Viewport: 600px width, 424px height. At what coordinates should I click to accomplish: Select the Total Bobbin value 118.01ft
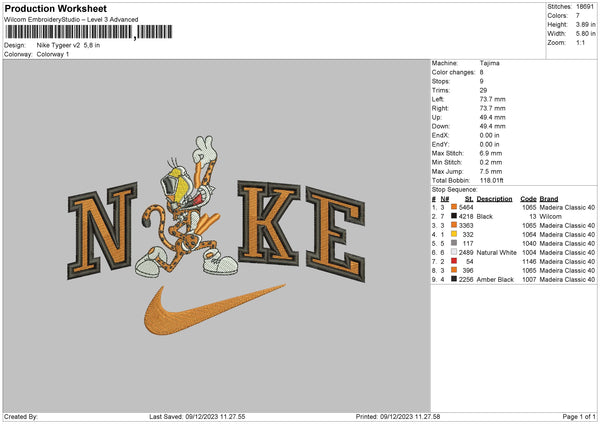click(x=492, y=180)
